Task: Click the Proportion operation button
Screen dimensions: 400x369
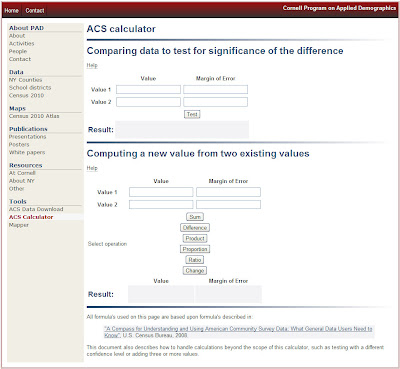Action: (x=195, y=249)
